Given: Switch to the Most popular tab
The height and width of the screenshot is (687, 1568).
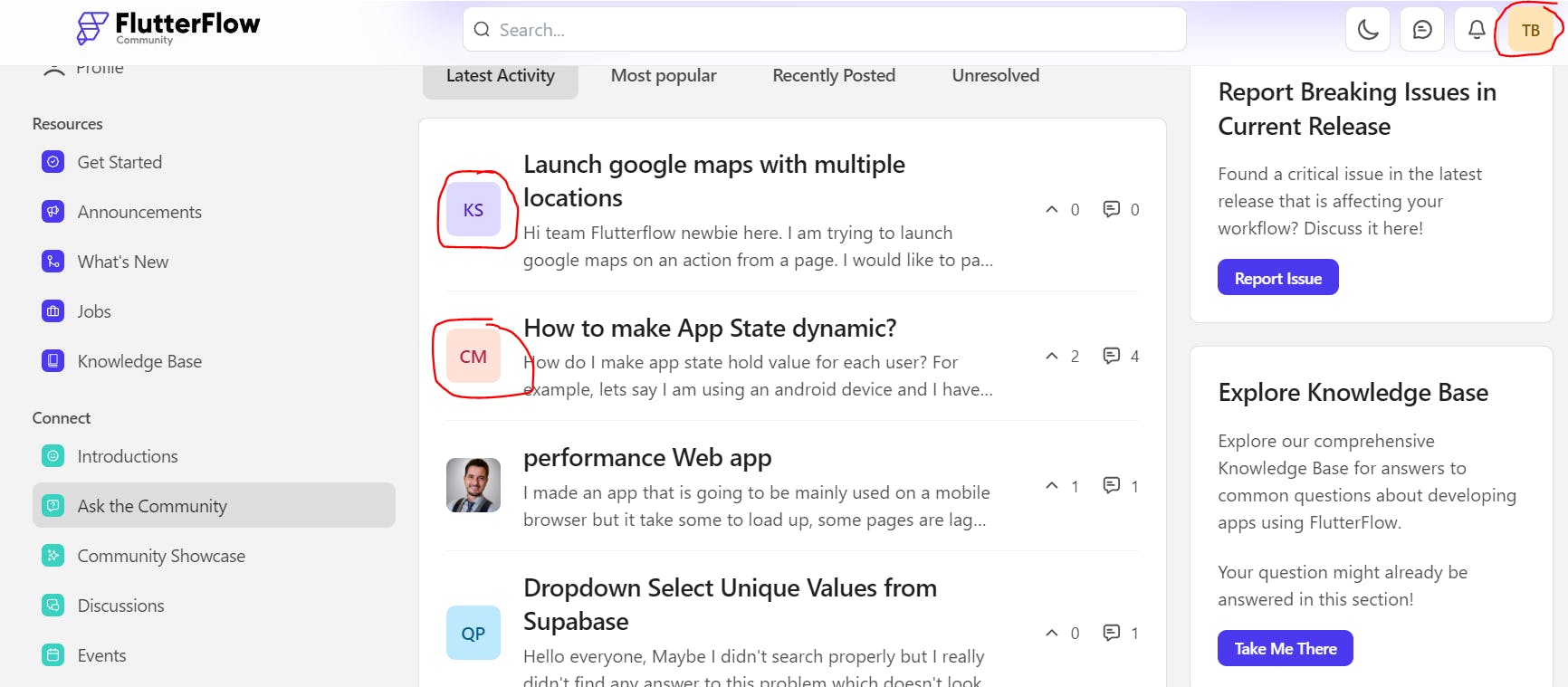Looking at the screenshot, I should (664, 76).
